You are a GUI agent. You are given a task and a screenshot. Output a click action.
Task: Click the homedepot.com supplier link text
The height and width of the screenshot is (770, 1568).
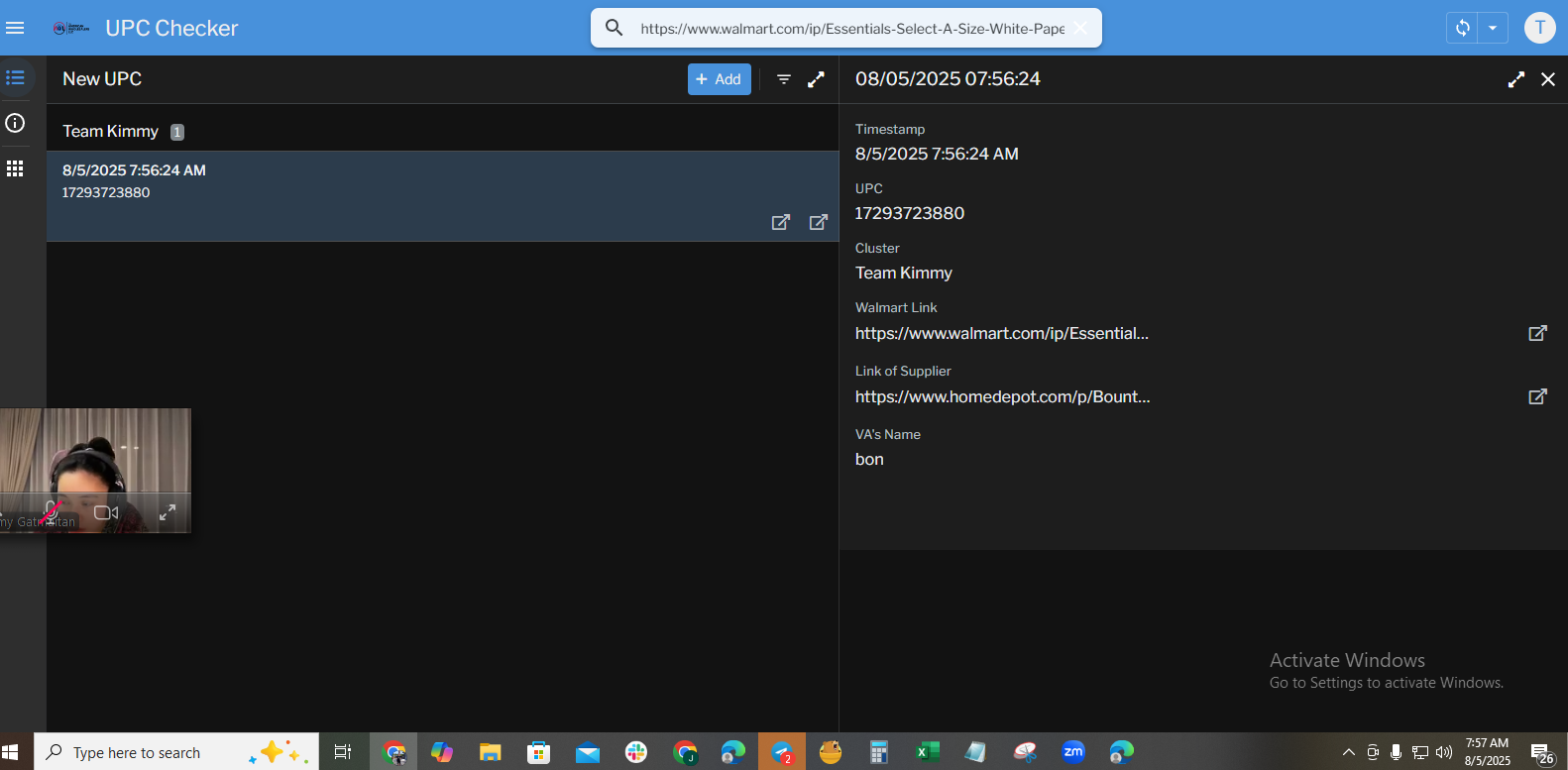(x=1002, y=396)
